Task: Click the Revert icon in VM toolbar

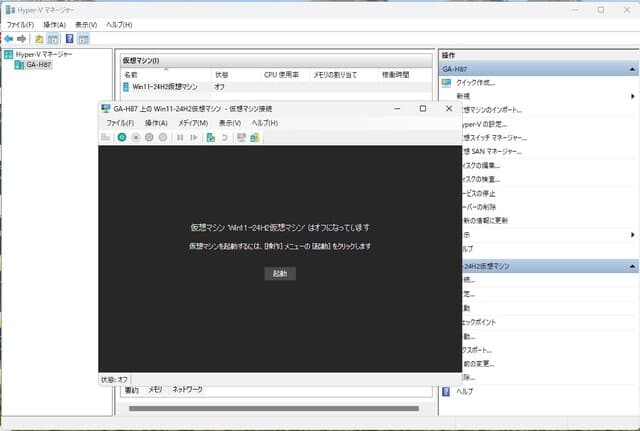Action: [225, 137]
